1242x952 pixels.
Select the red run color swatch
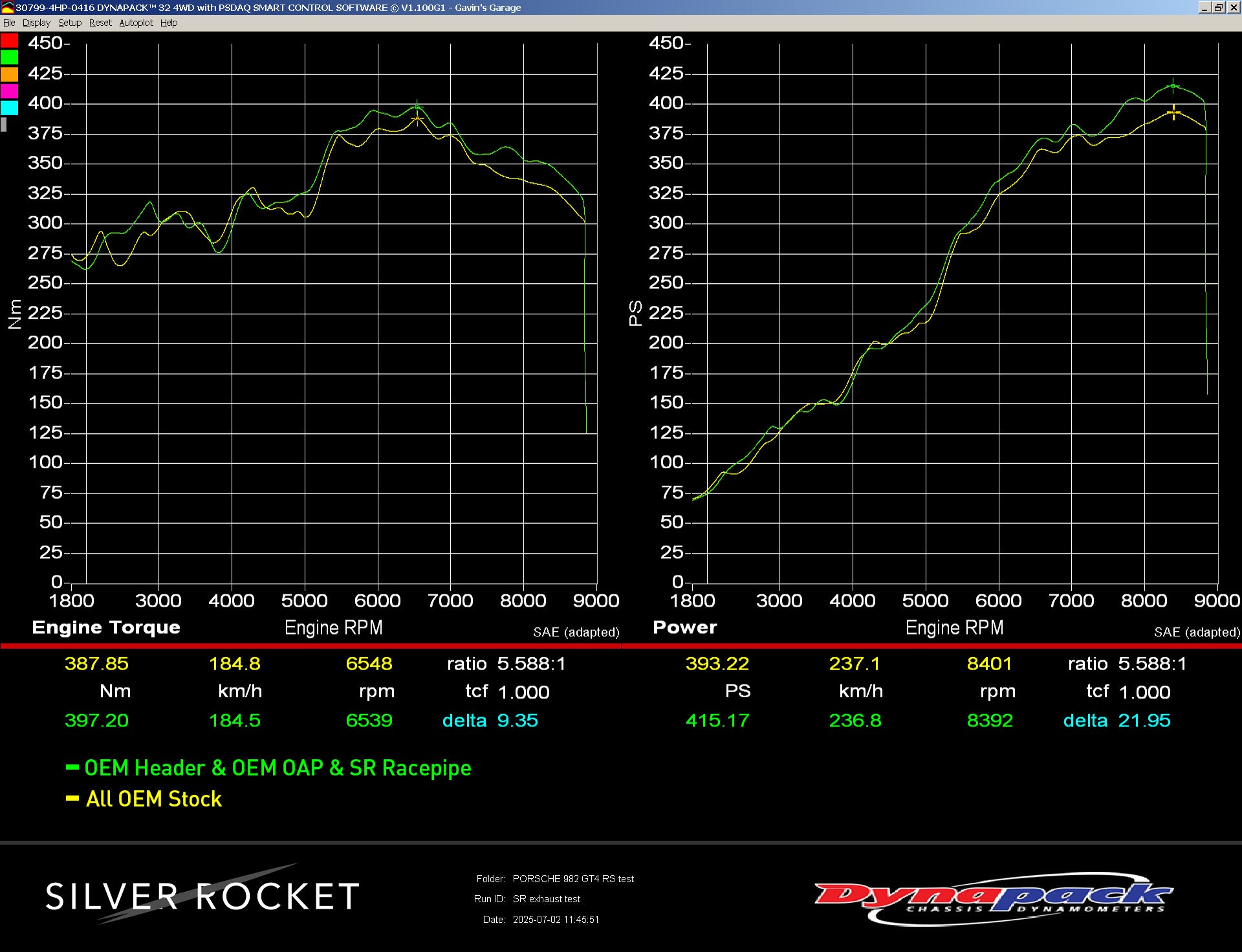coord(9,41)
